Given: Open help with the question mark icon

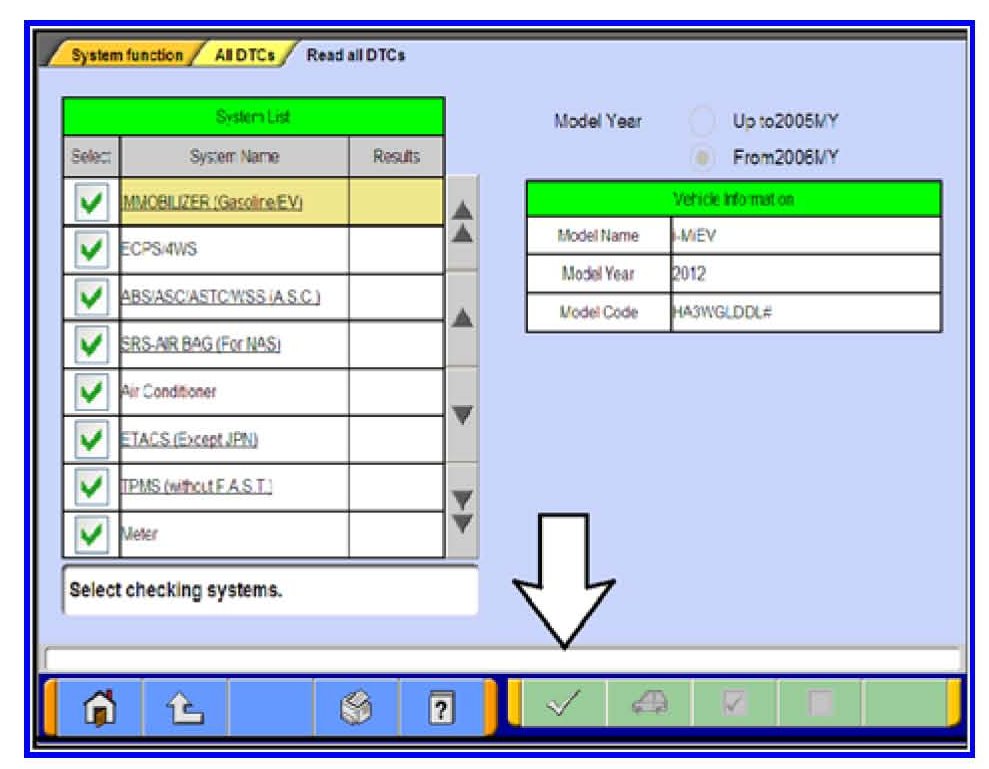Looking at the screenshot, I should (441, 707).
